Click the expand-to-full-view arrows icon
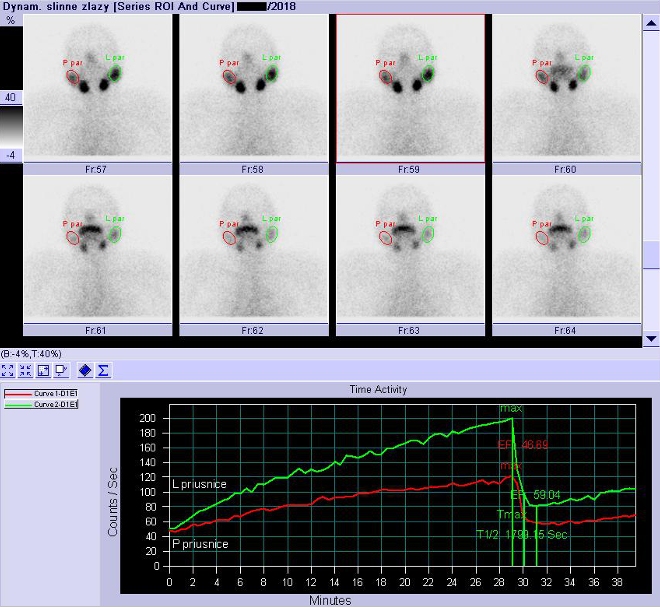The height and width of the screenshot is (607, 660). [8, 370]
